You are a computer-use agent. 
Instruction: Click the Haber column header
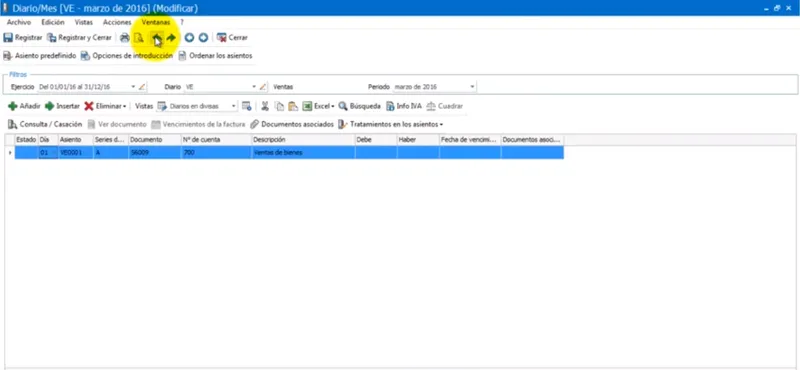tap(418, 139)
